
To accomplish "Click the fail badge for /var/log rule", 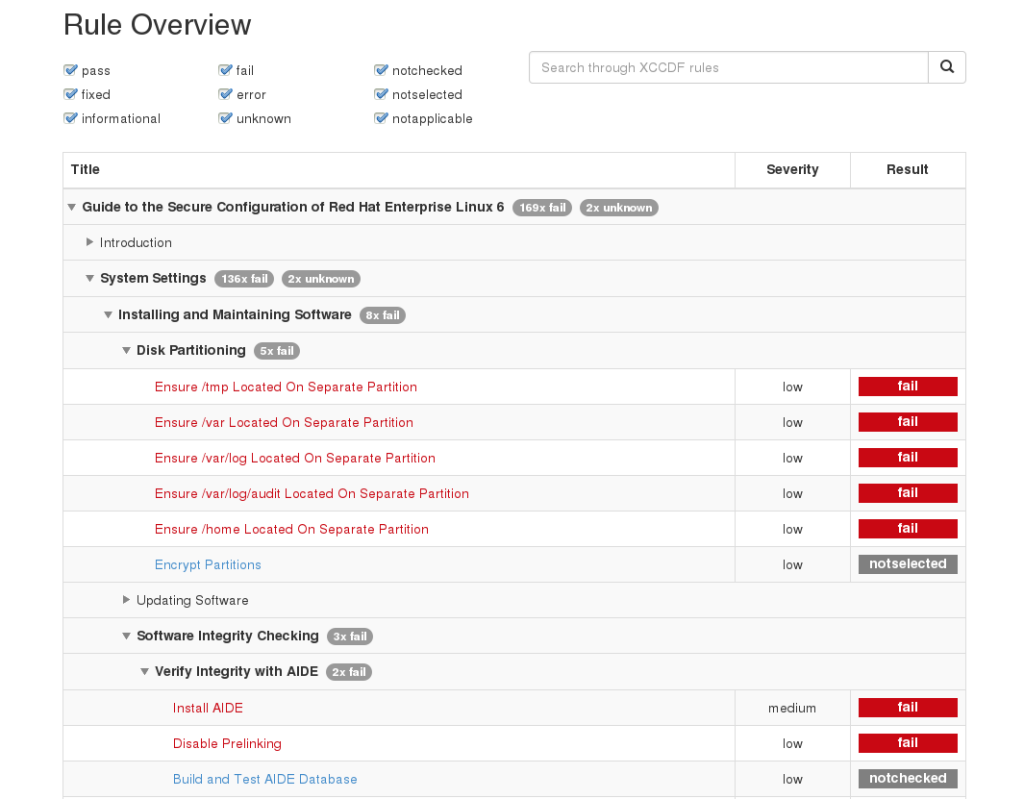I will tap(908, 457).
